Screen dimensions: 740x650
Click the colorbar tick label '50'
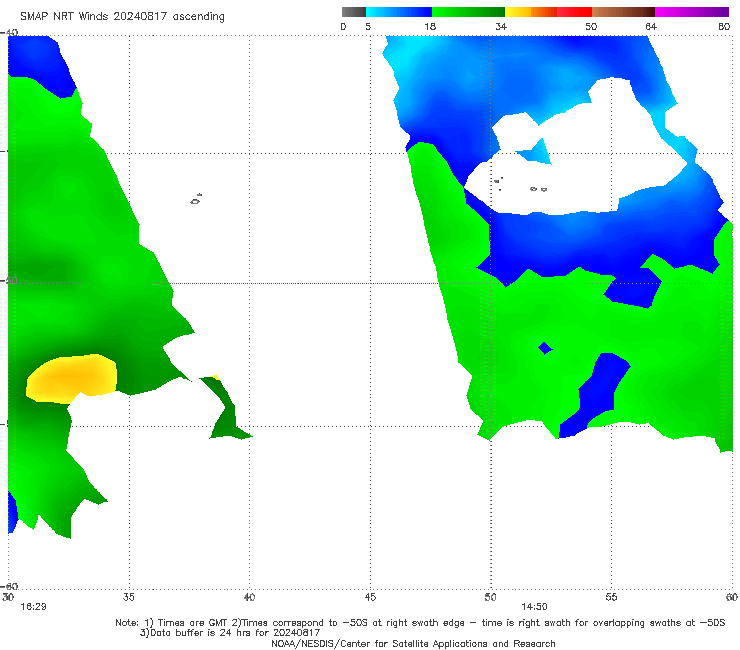click(x=591, y=26)
